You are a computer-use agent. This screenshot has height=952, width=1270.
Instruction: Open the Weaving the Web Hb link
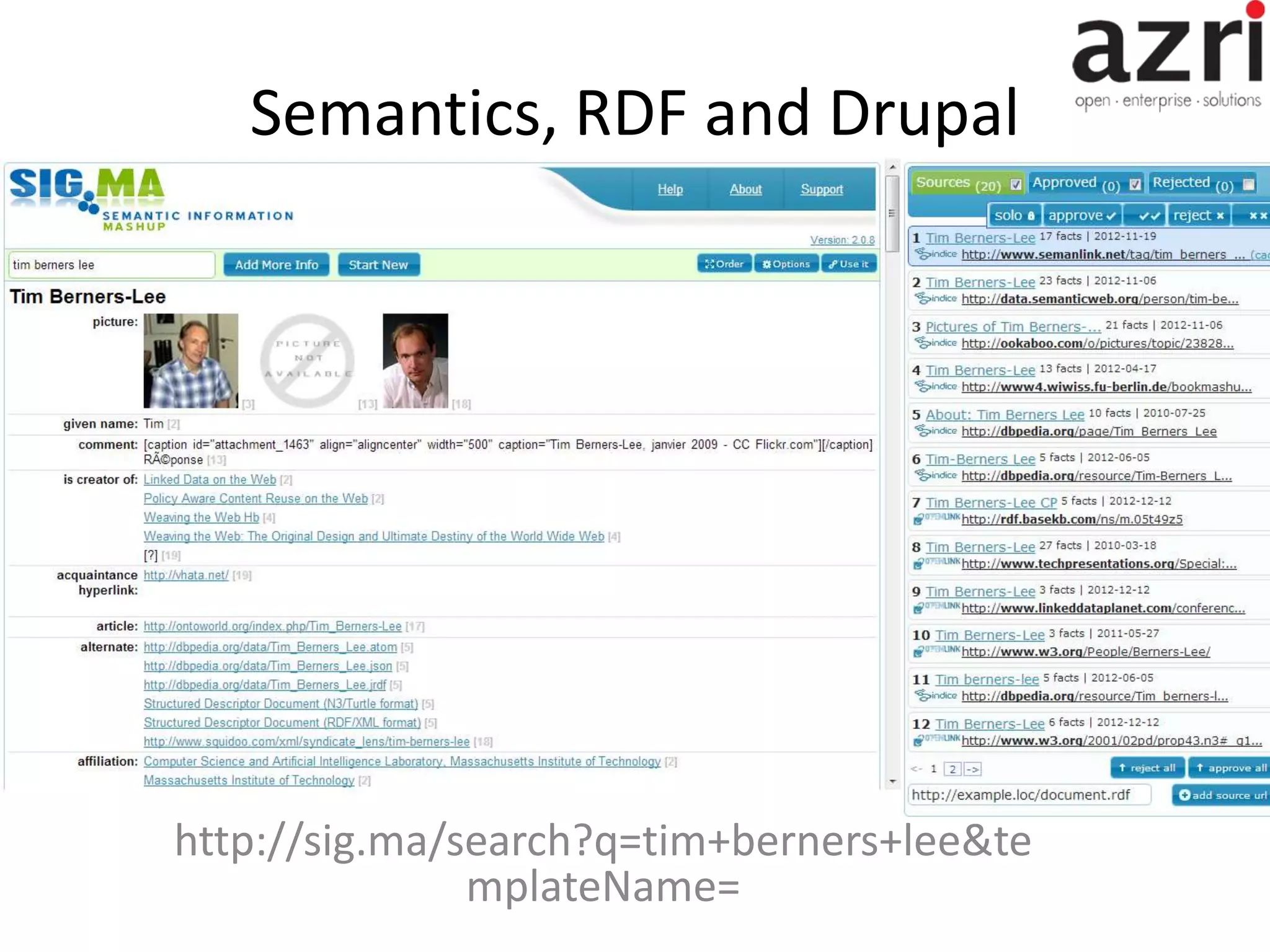coord(201,518)
